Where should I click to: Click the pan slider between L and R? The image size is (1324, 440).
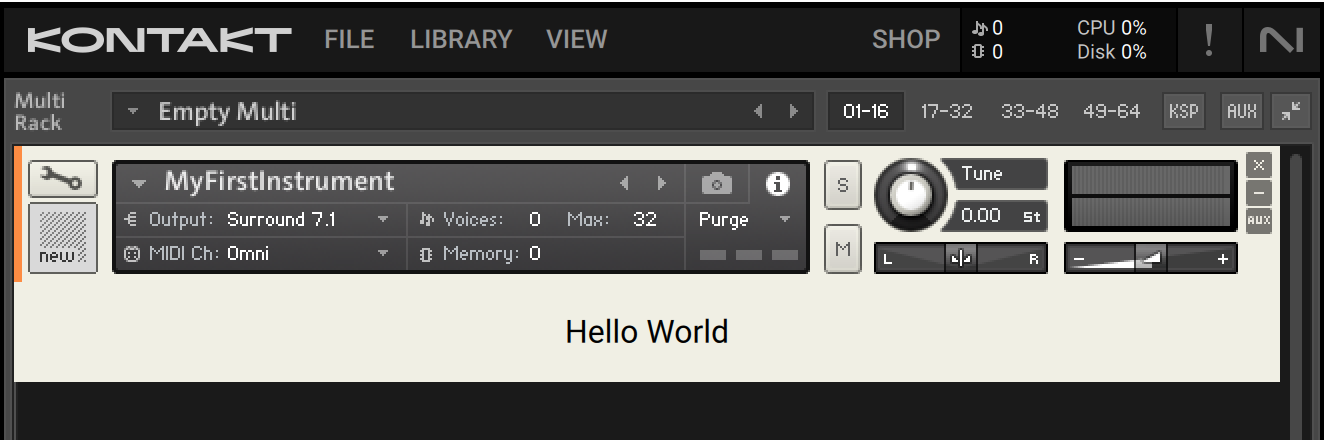point(961,258)
